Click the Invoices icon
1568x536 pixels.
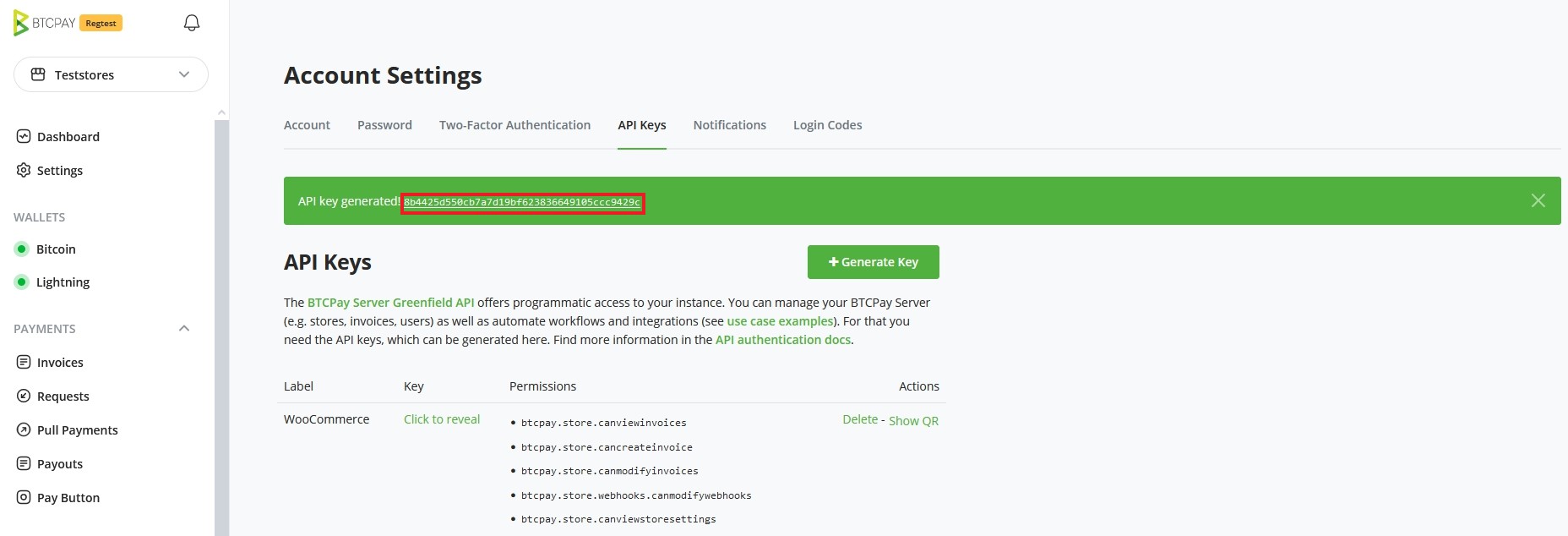(24, 362)
